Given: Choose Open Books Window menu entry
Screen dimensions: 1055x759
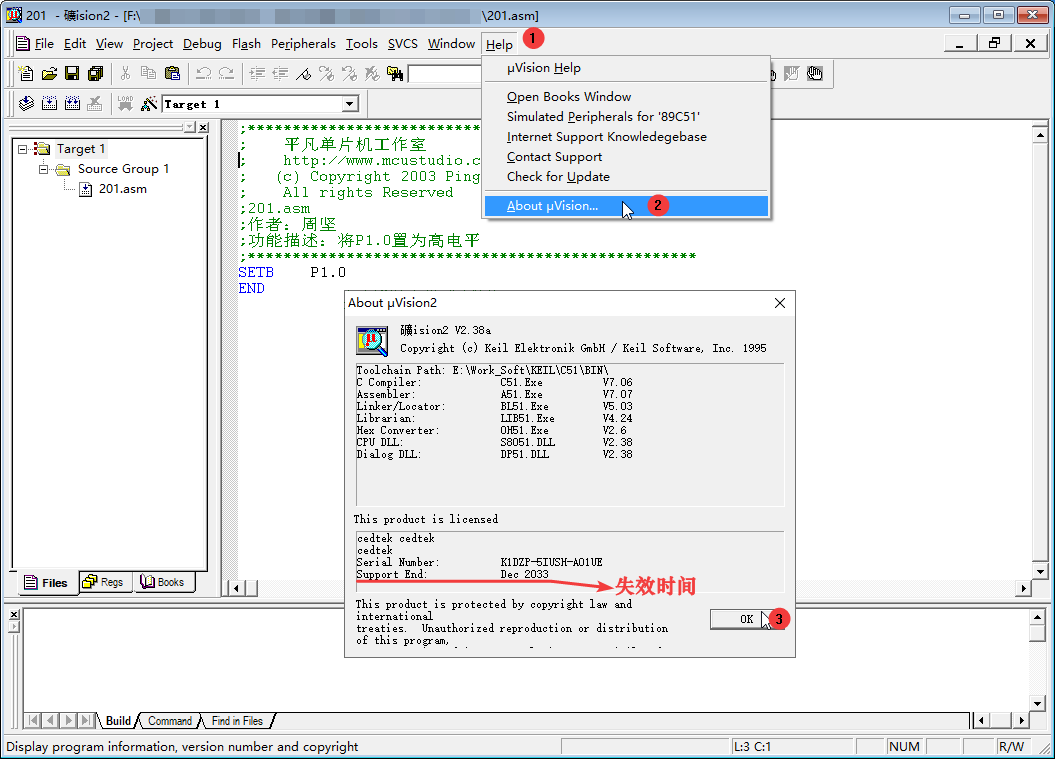Looking at the screenshot, I should click(x=626, y=97).
